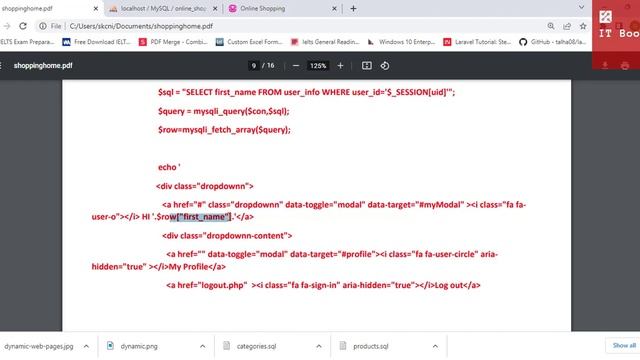The image size is (640, 360).
Task: Switch to the localhost MySQL tab
Action: (163, 8)
